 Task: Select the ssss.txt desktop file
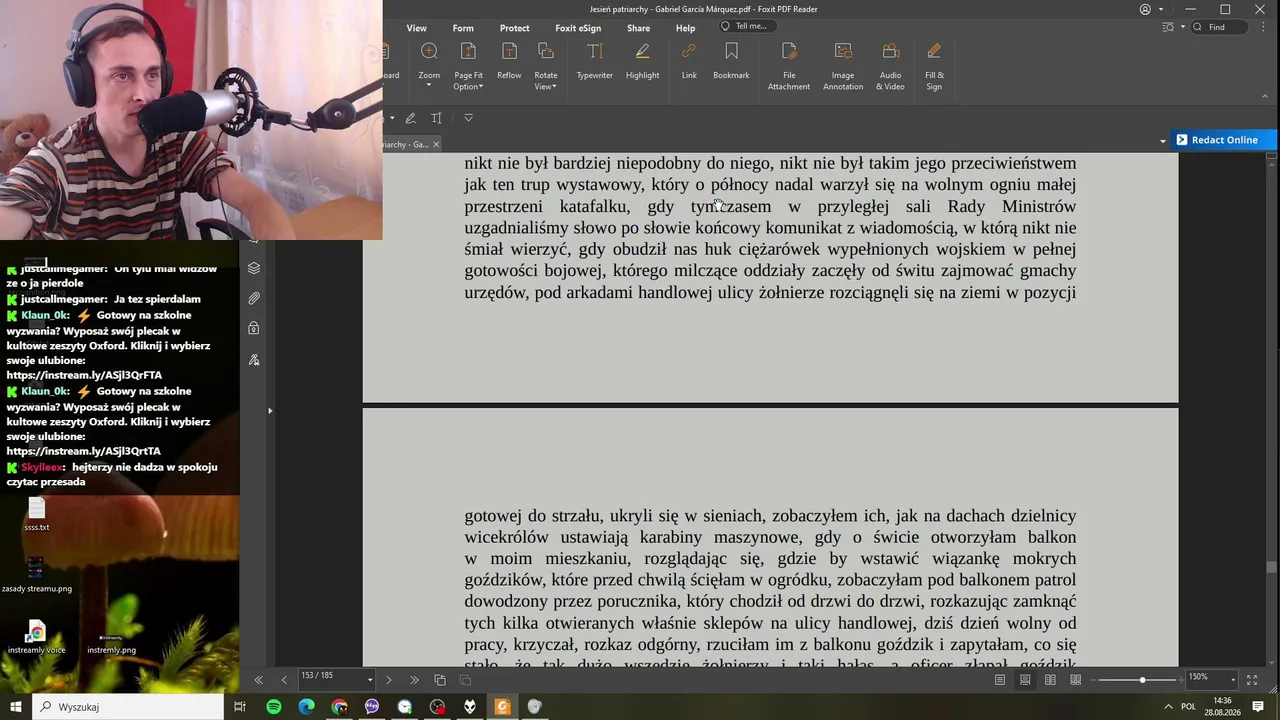37,515
